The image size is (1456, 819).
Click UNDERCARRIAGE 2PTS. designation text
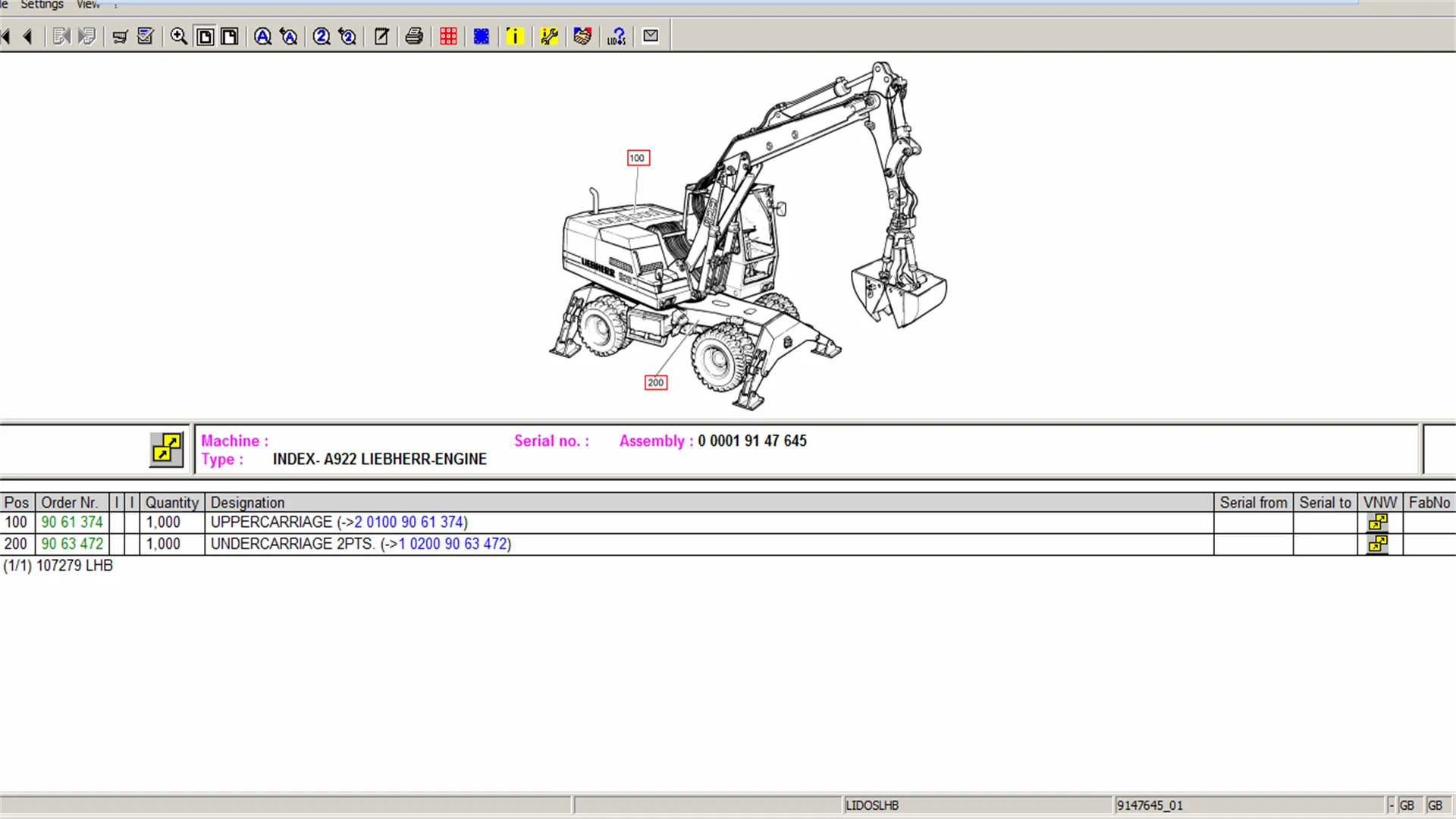pos(293,544)
